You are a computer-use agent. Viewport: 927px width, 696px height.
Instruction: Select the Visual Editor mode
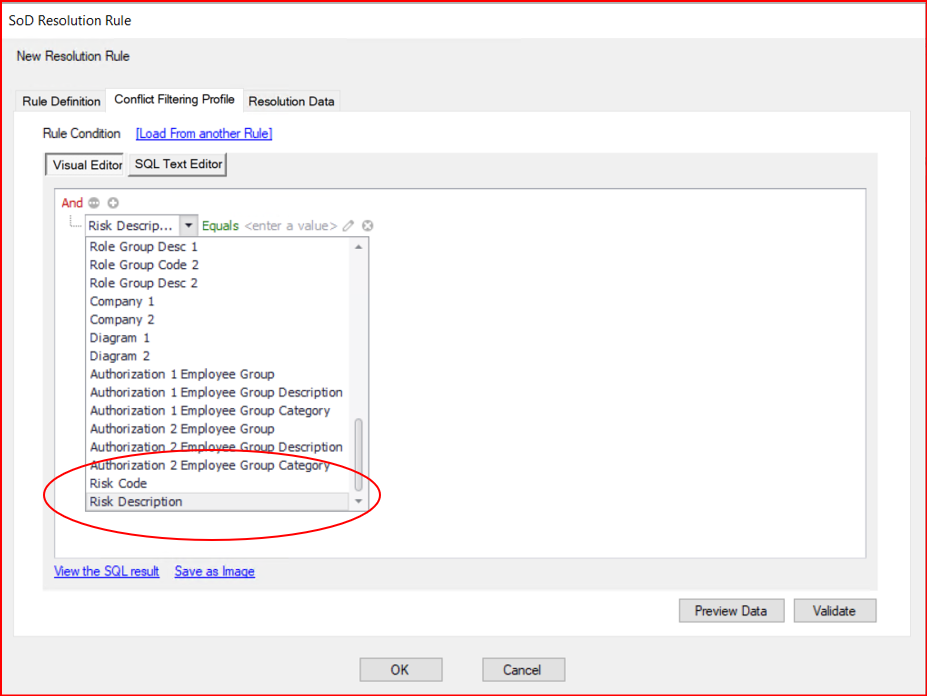87,165
